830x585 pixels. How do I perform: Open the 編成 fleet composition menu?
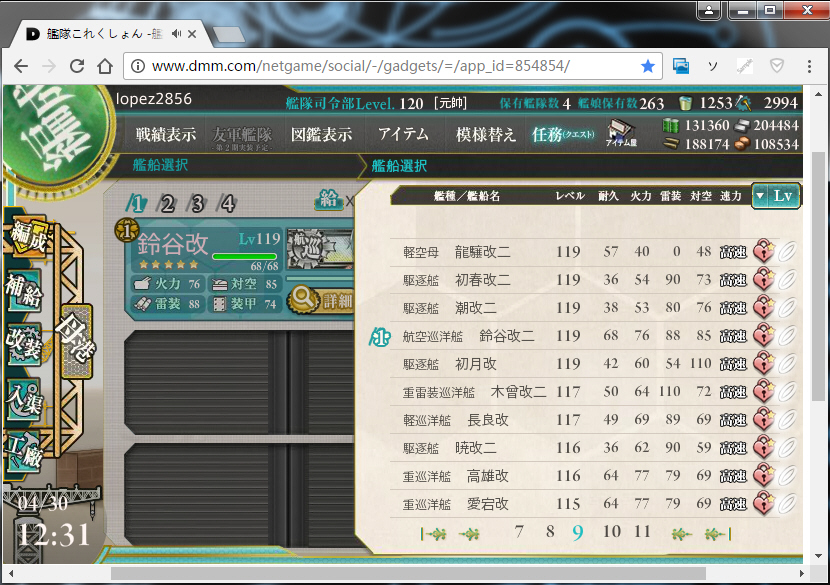tap(30, 237)
